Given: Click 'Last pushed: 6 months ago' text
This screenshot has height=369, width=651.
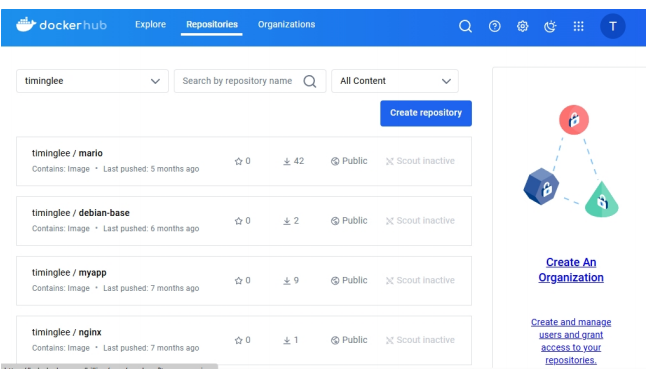Looking at the screenshot, I should pyautogui.click(x=151, y=229).
